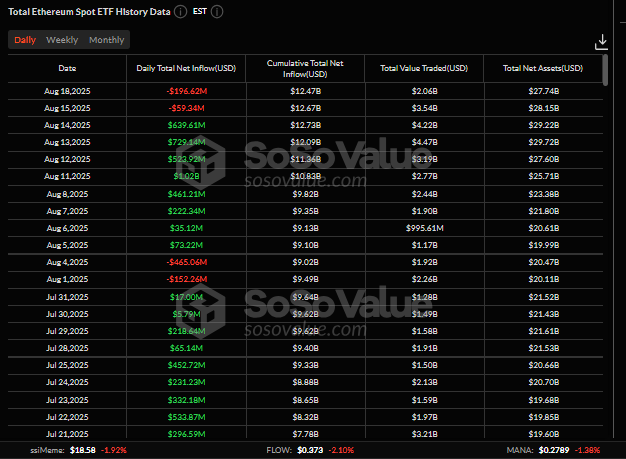626x459 pixels.
Task: Click the Total Value Traded column header
Action: tap(424, 68)
